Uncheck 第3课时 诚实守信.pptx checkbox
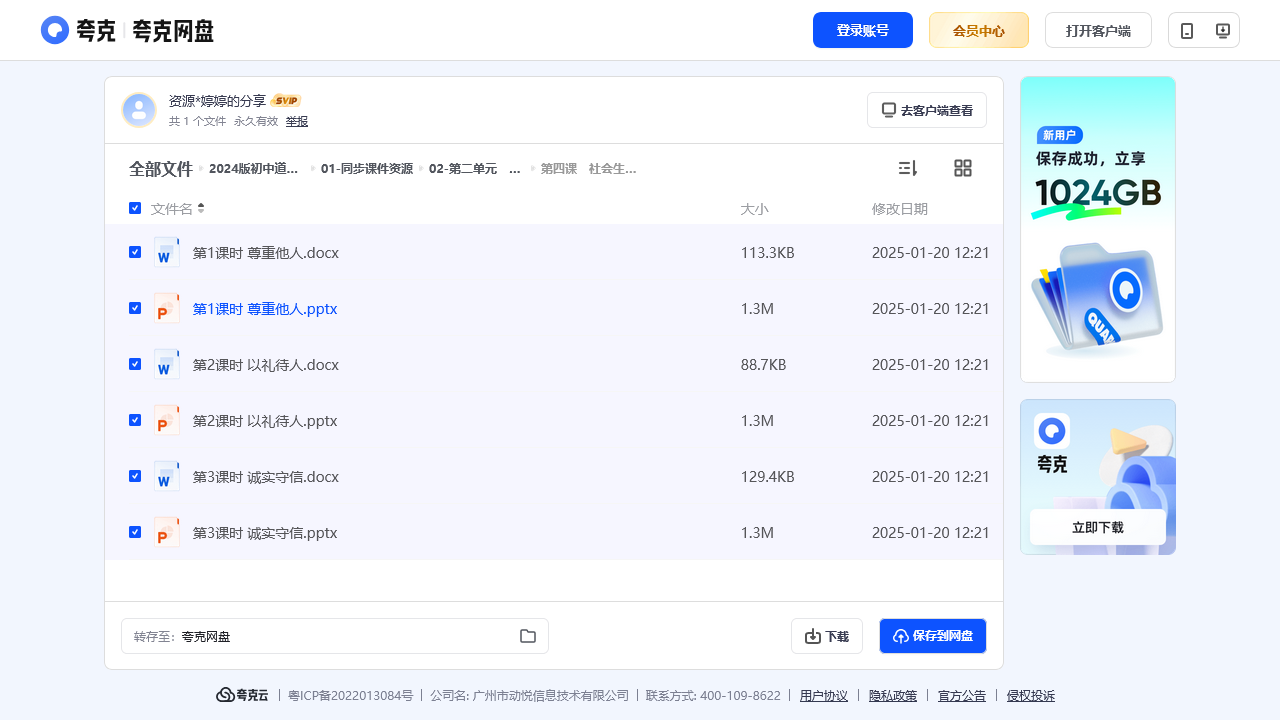Screen dimensions: 1280x720 tap(135, 532)
